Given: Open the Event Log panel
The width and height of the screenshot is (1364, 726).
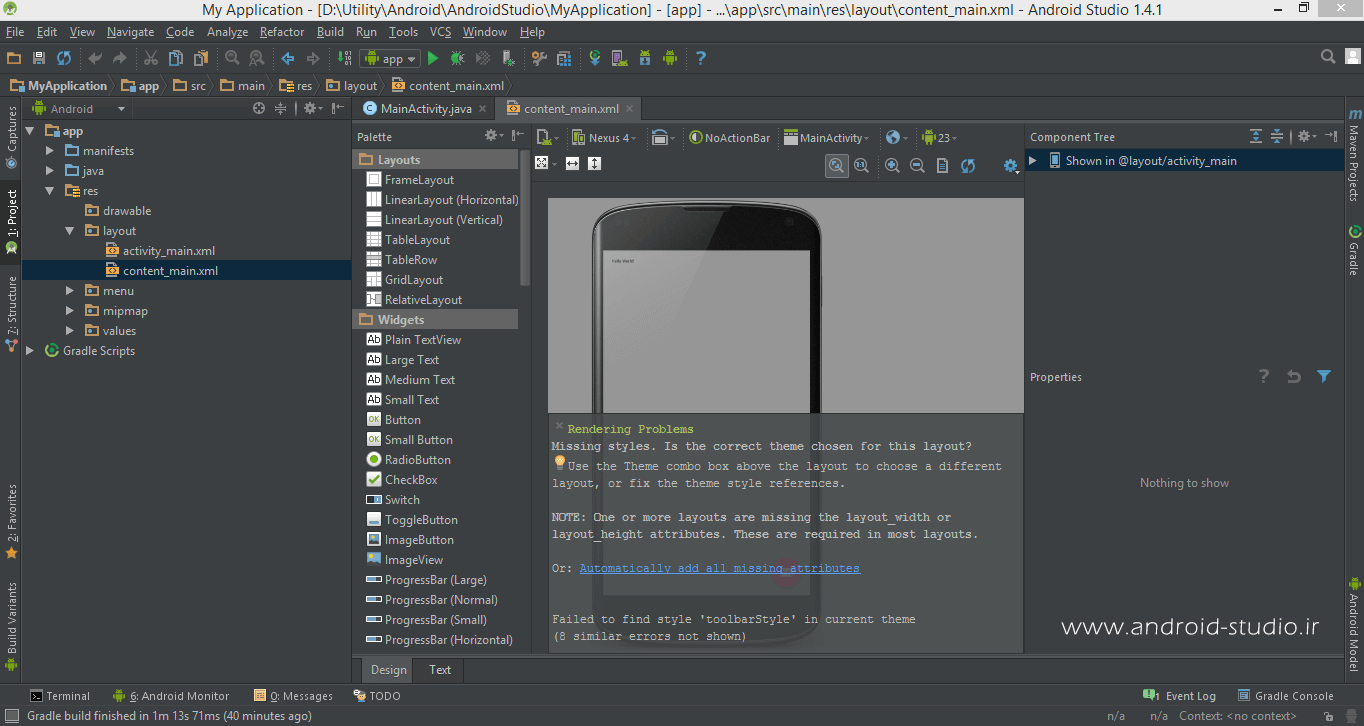Looking at the screenshot, I should tap(1180, 696).
